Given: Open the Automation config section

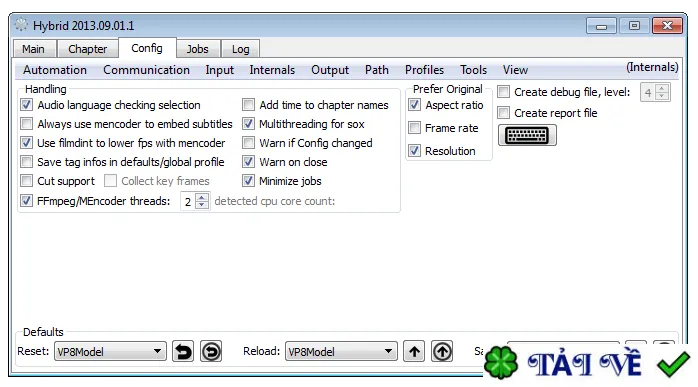Looking at the screenshot, I should pos(55,70).
